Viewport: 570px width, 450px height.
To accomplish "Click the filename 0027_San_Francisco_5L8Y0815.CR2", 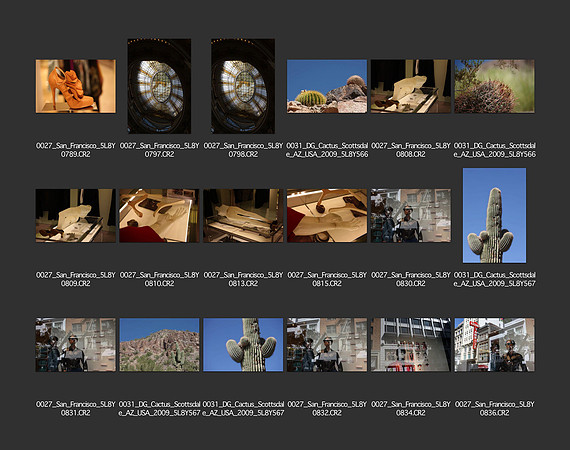I will click(x=327, y=279).
